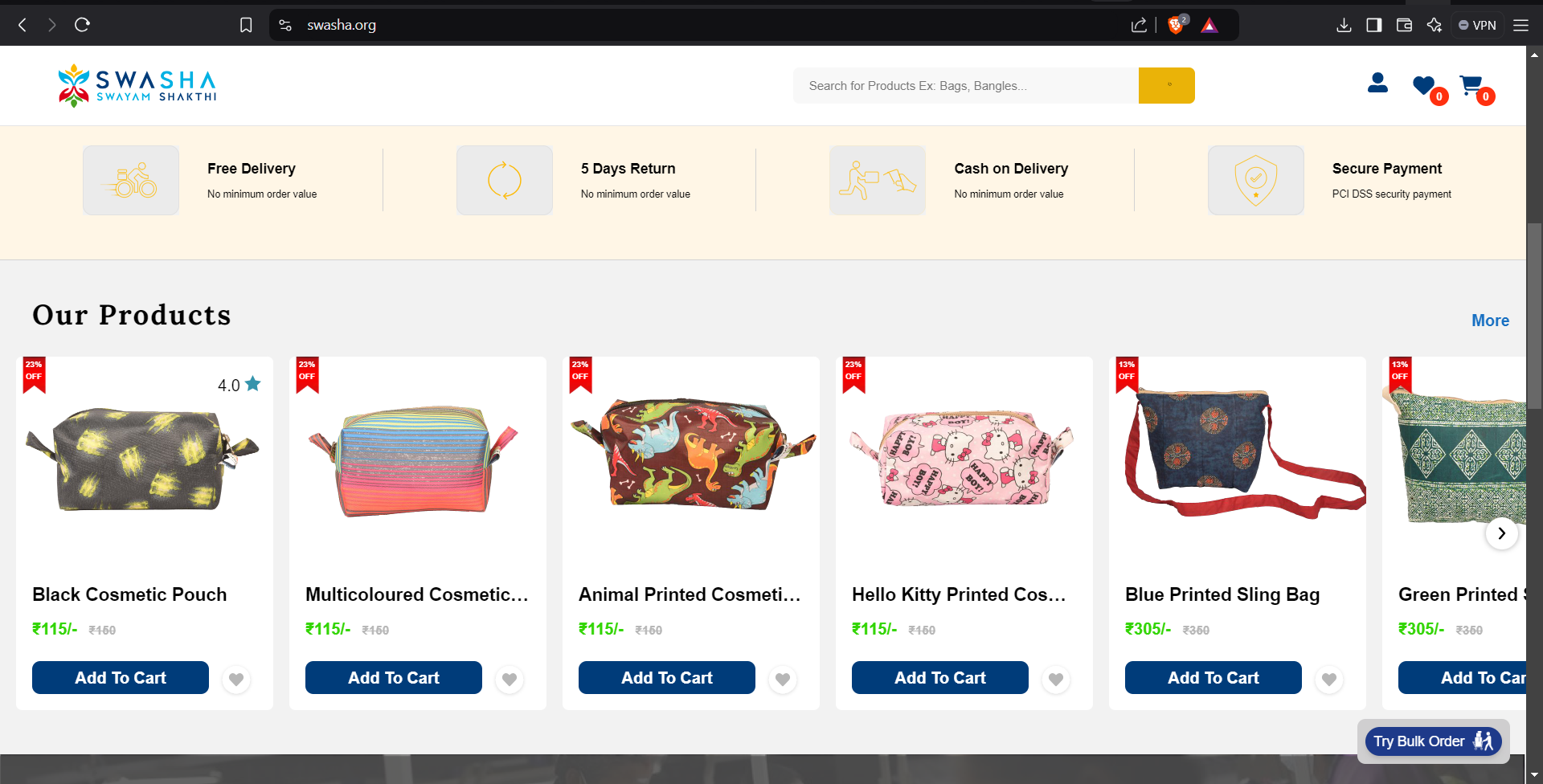The height and width of the screenshot is (784, 1543).
Task: Open the wishlist heart icon in header
Action: [1423, 85]
